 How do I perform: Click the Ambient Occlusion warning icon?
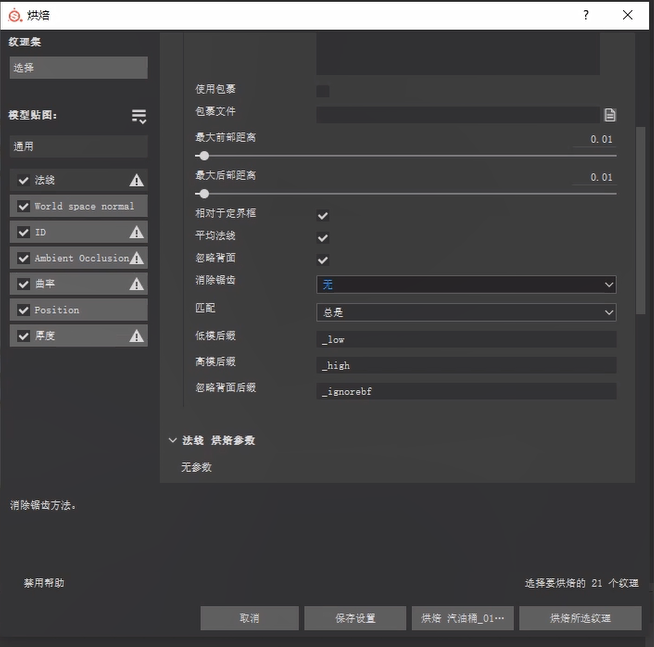137,258
